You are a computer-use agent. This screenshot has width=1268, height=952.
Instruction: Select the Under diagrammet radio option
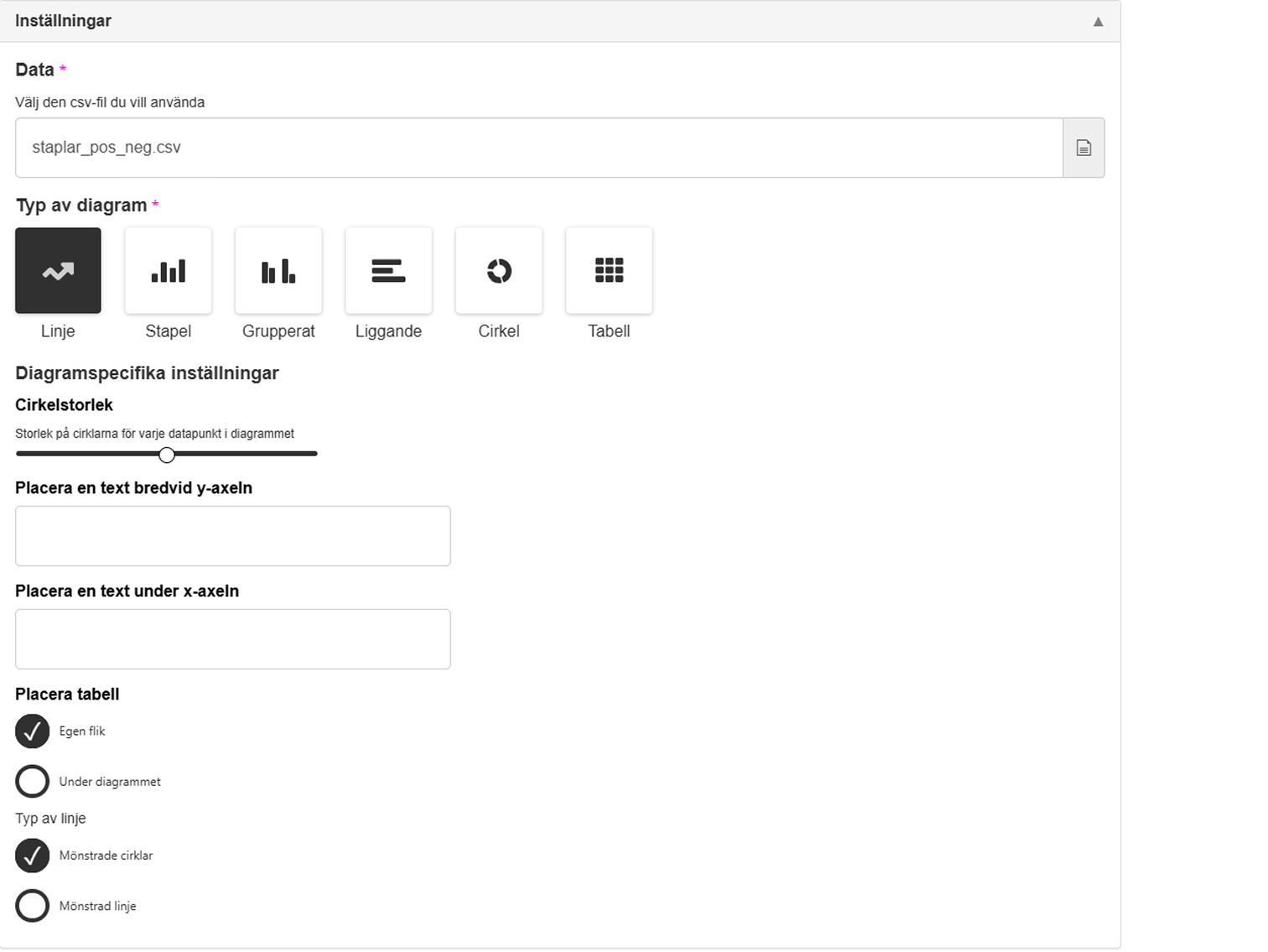coord(33,782)
